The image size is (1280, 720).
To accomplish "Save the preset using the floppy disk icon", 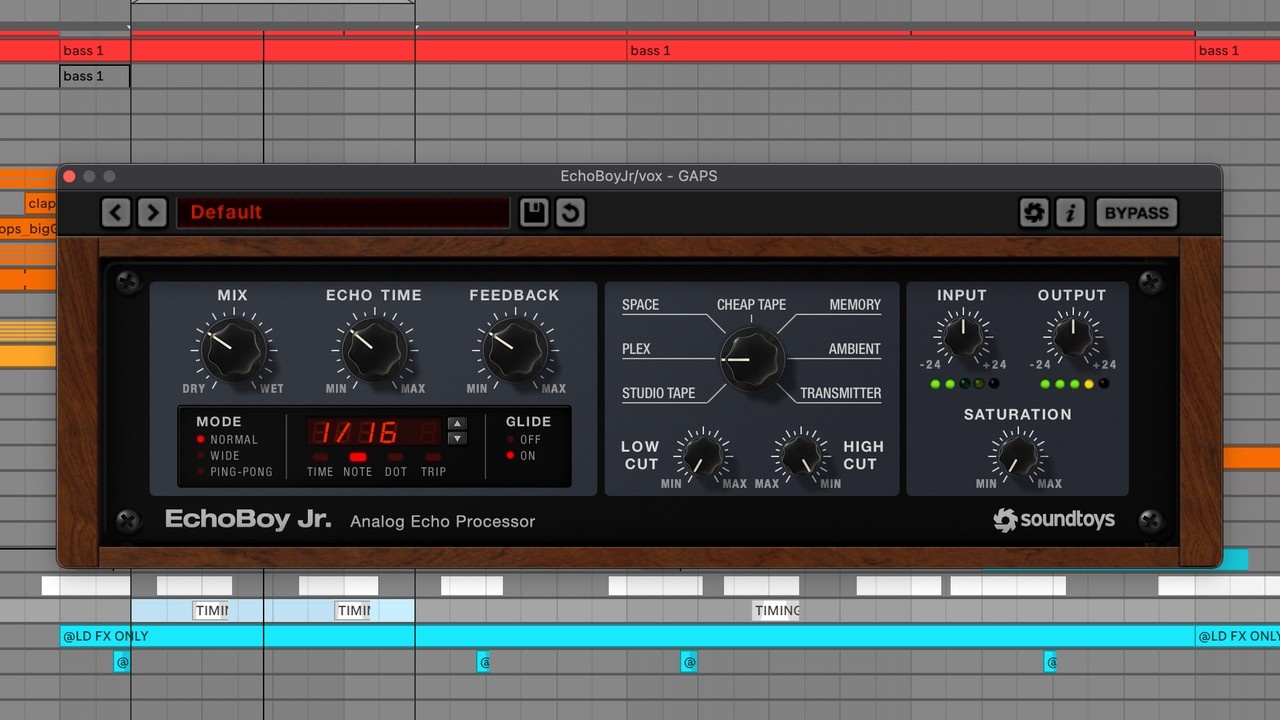I will (535, 213).
